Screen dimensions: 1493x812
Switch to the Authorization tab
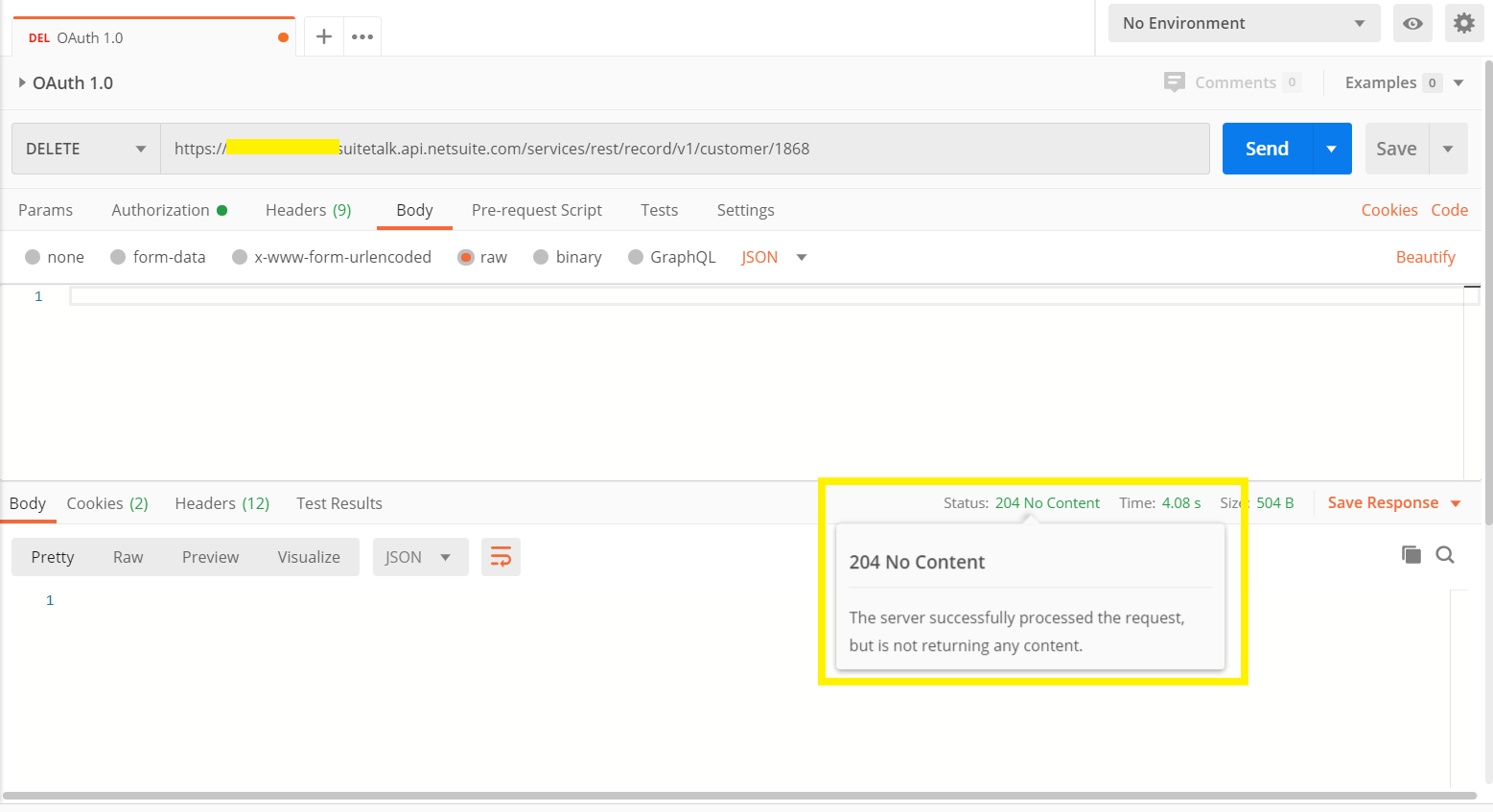[161, 210]
